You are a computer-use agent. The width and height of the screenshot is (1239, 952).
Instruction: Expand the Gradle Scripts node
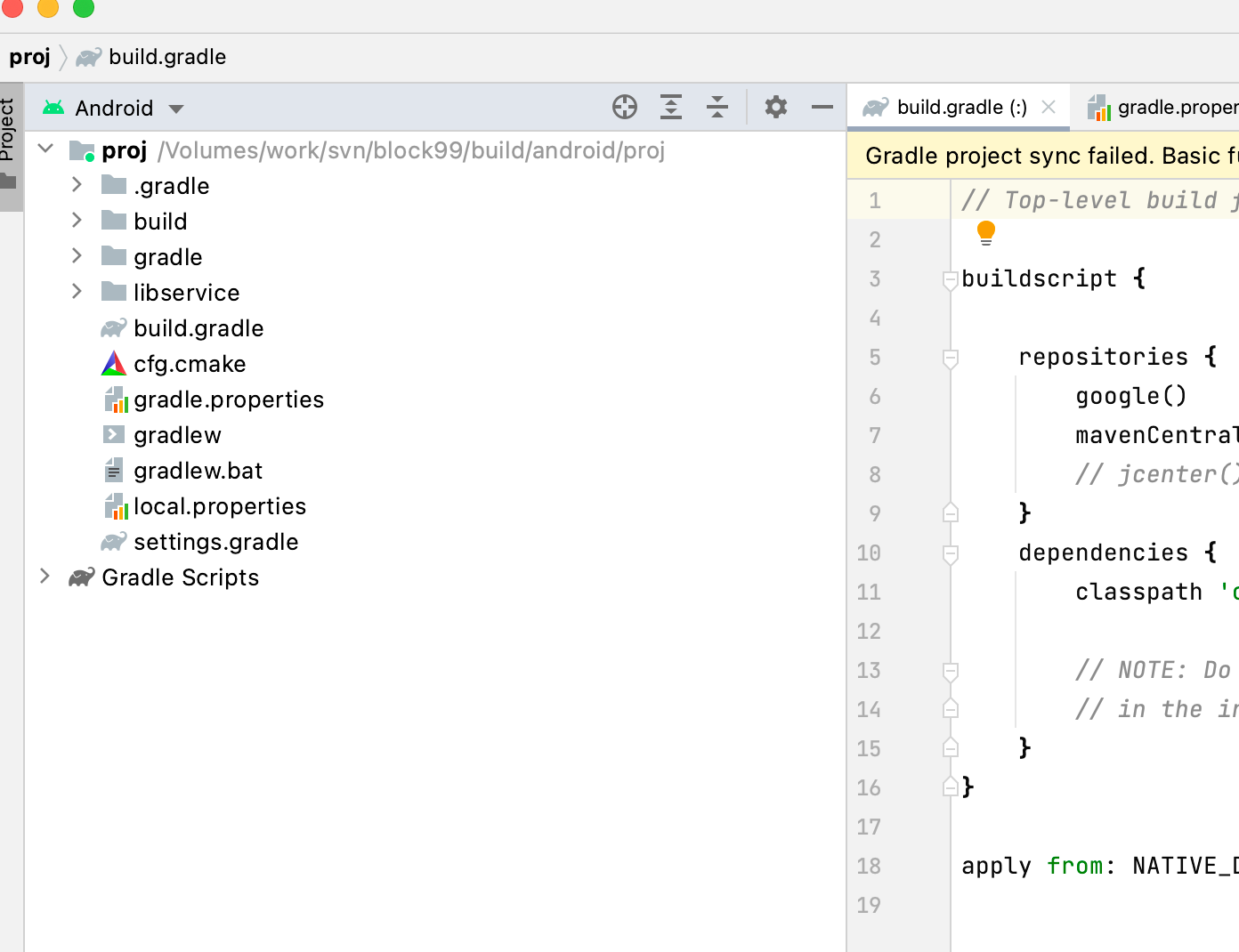(x=45, y=577)
